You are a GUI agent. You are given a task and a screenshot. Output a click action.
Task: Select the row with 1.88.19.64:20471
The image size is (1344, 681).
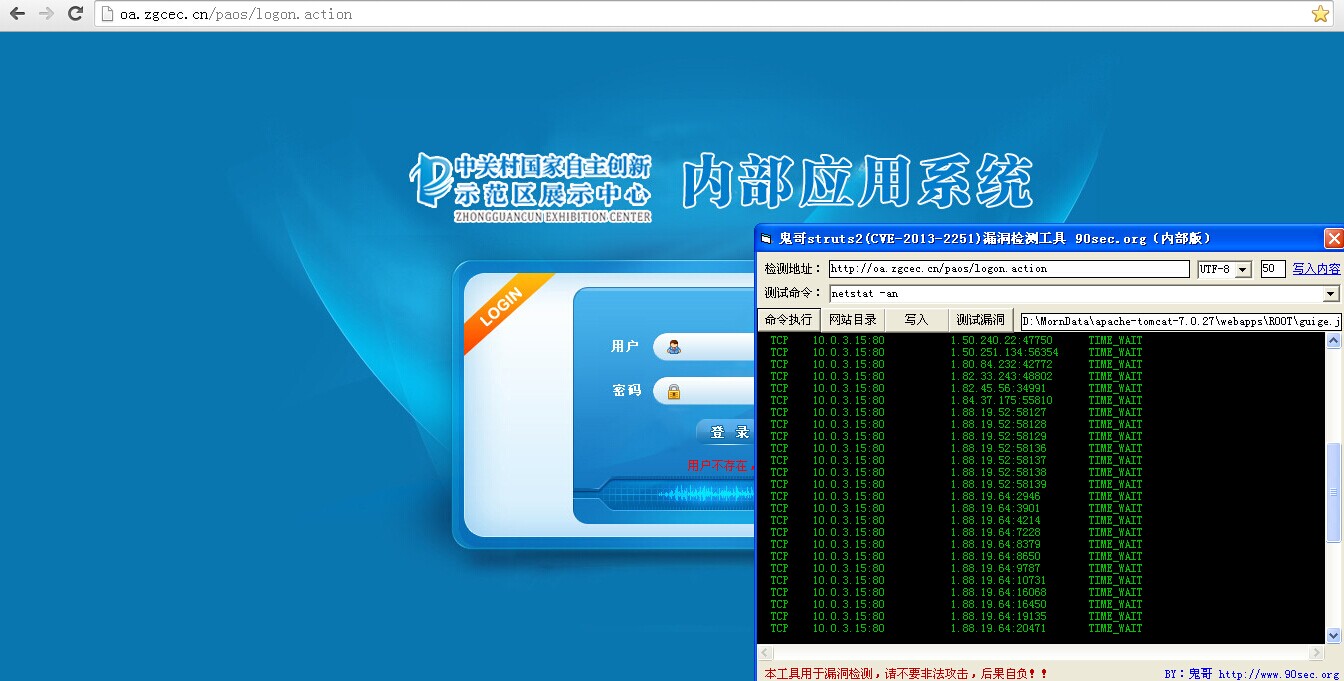click(956, 628)
